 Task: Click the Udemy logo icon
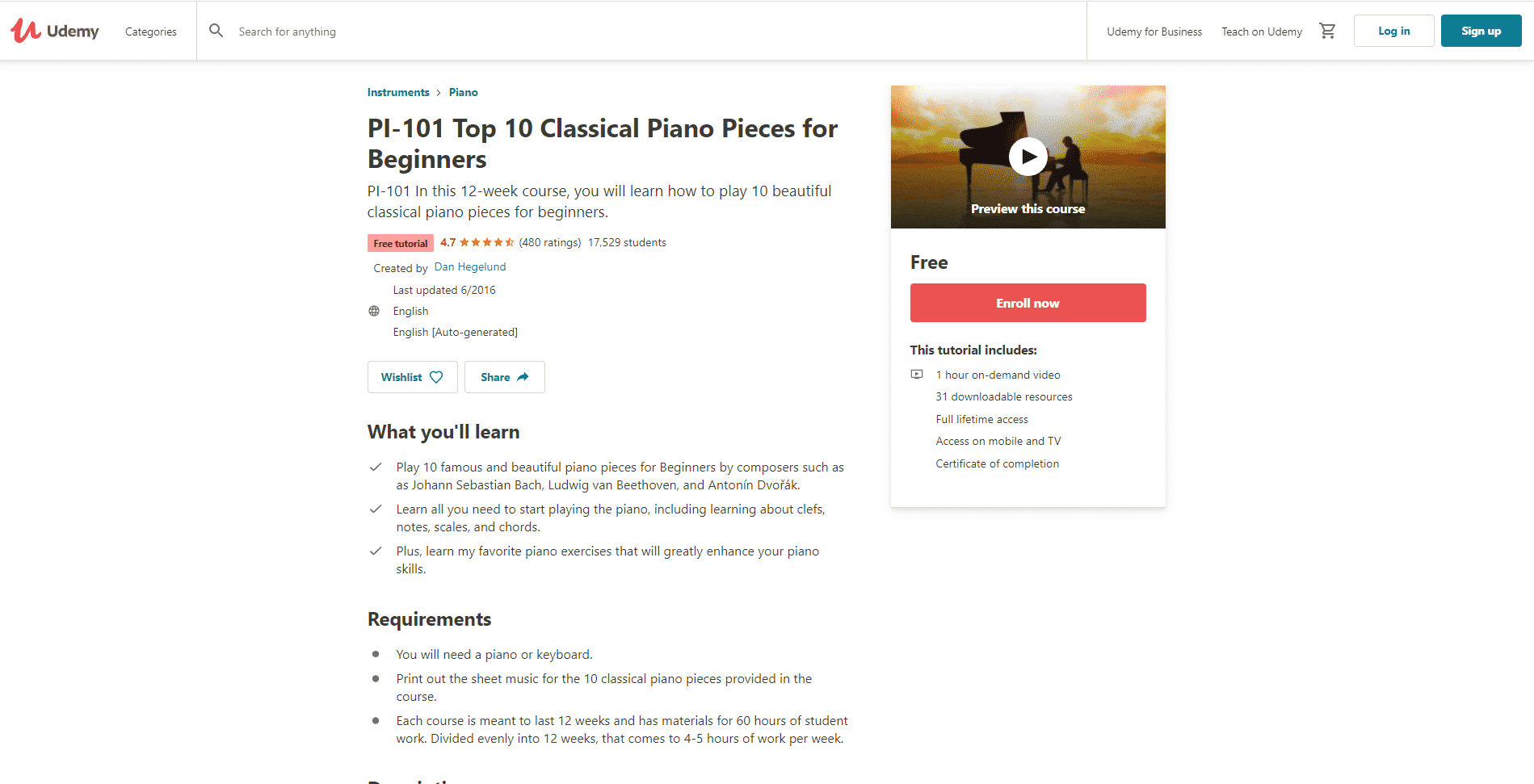coord(26,31)
